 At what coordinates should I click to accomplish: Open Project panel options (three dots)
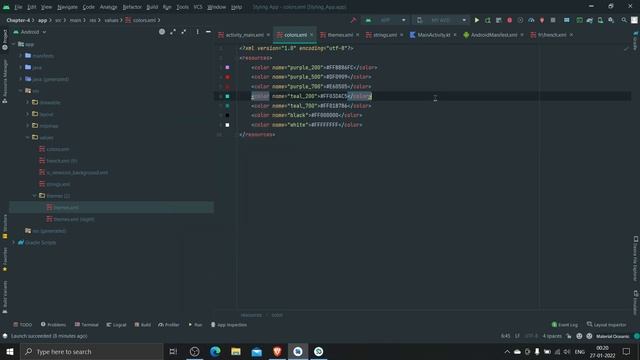pos(198,32)
